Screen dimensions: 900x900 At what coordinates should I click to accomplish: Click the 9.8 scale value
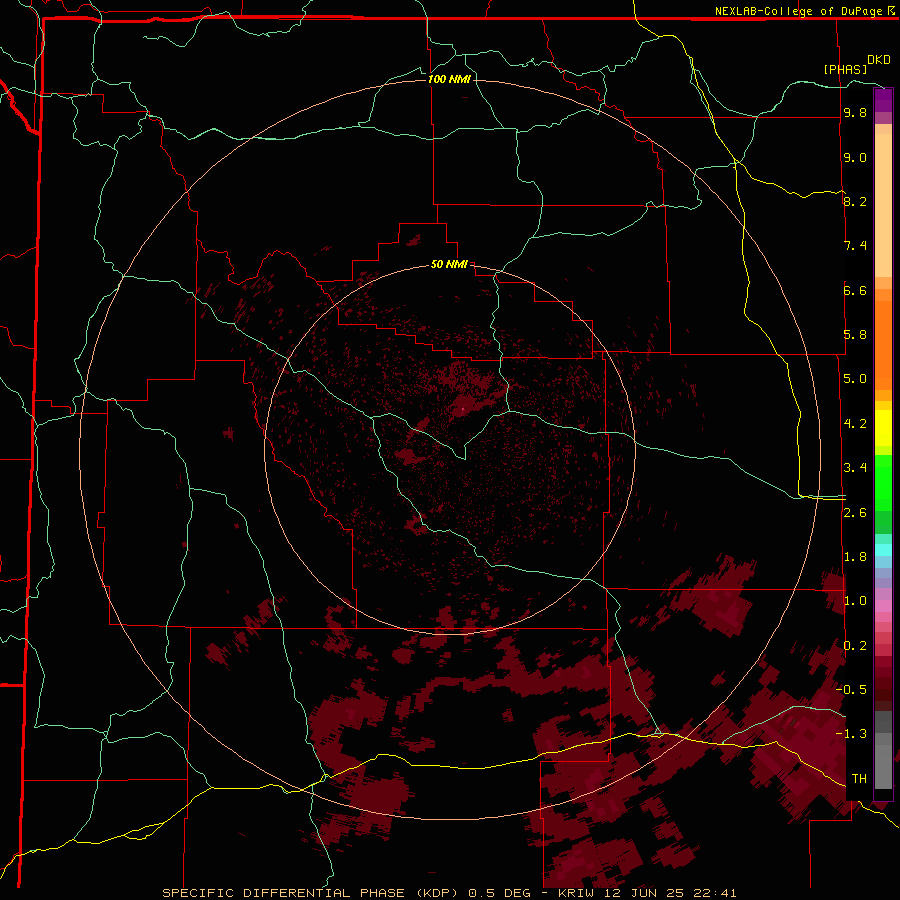click(855, 113)
